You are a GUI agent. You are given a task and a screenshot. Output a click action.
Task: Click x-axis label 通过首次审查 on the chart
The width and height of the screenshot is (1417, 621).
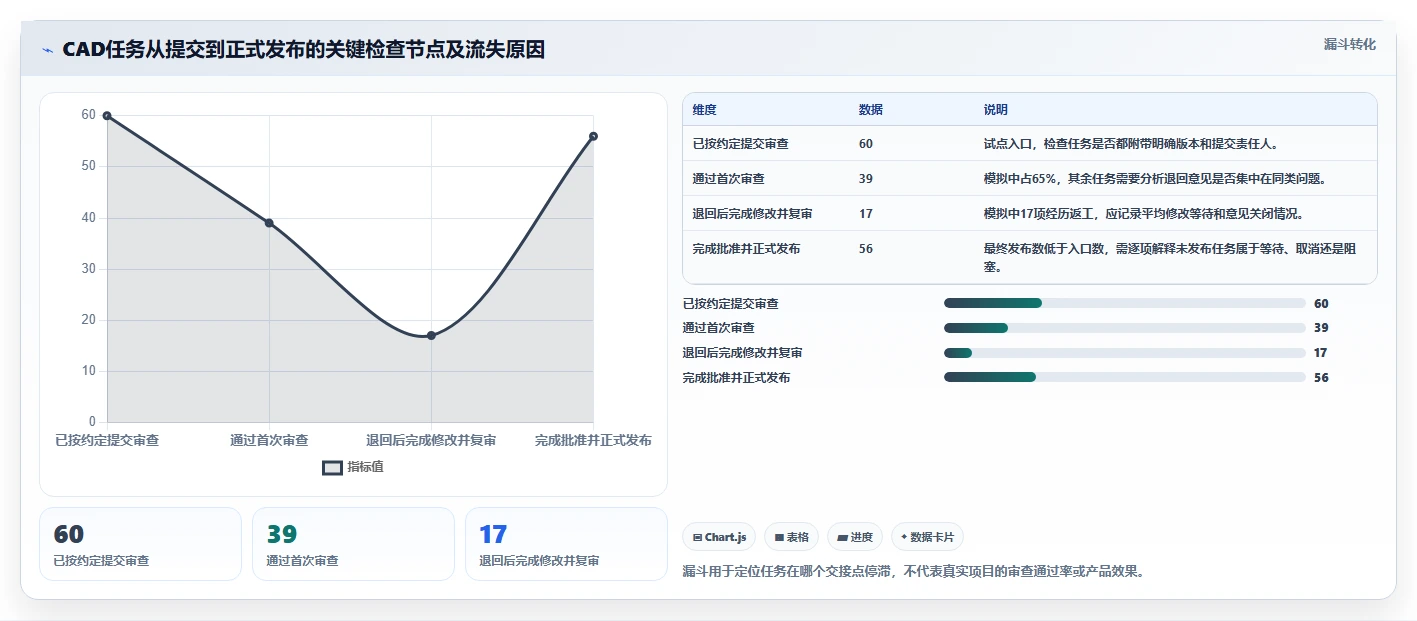click(x=269, y=440)
